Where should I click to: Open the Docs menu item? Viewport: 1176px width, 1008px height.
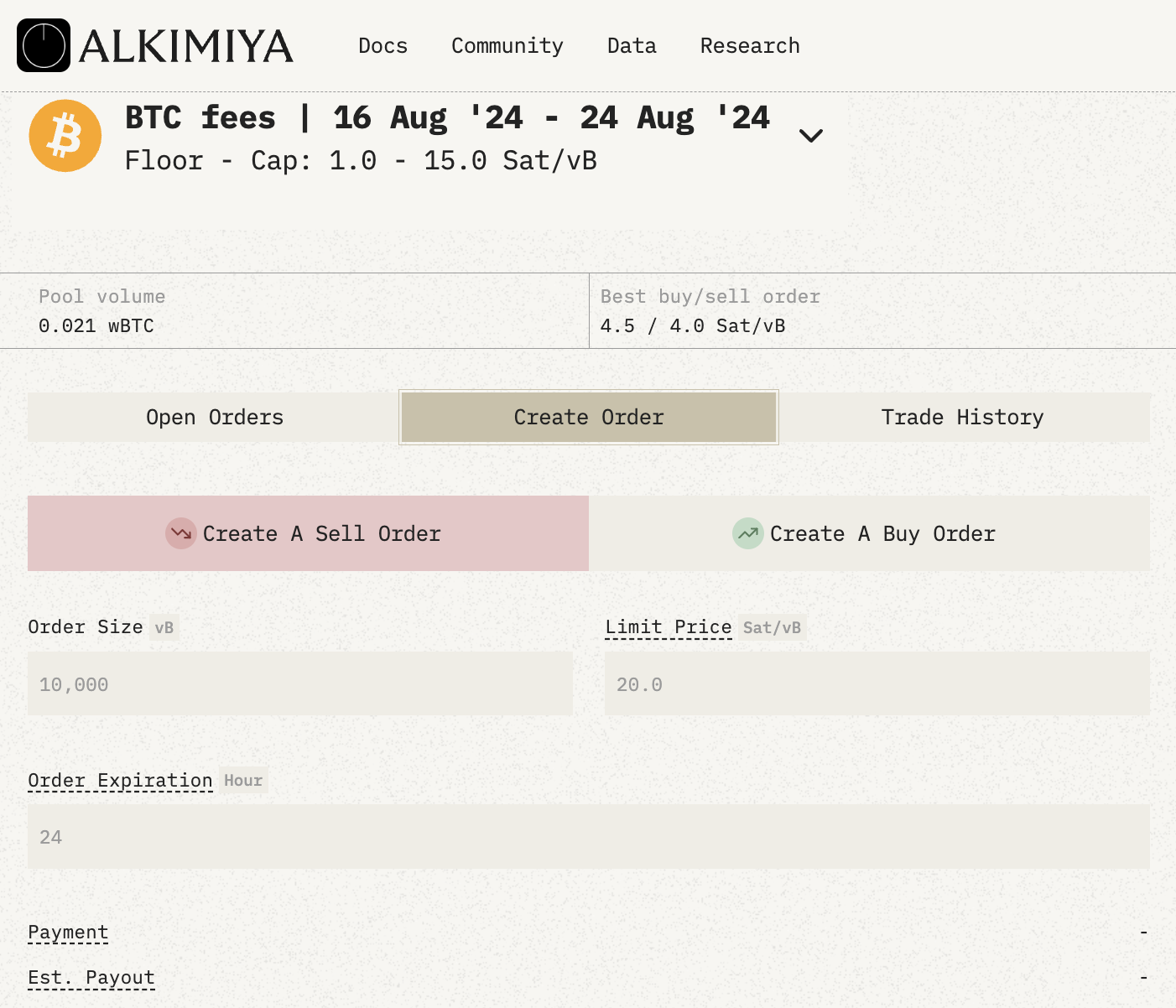[383, 45]
